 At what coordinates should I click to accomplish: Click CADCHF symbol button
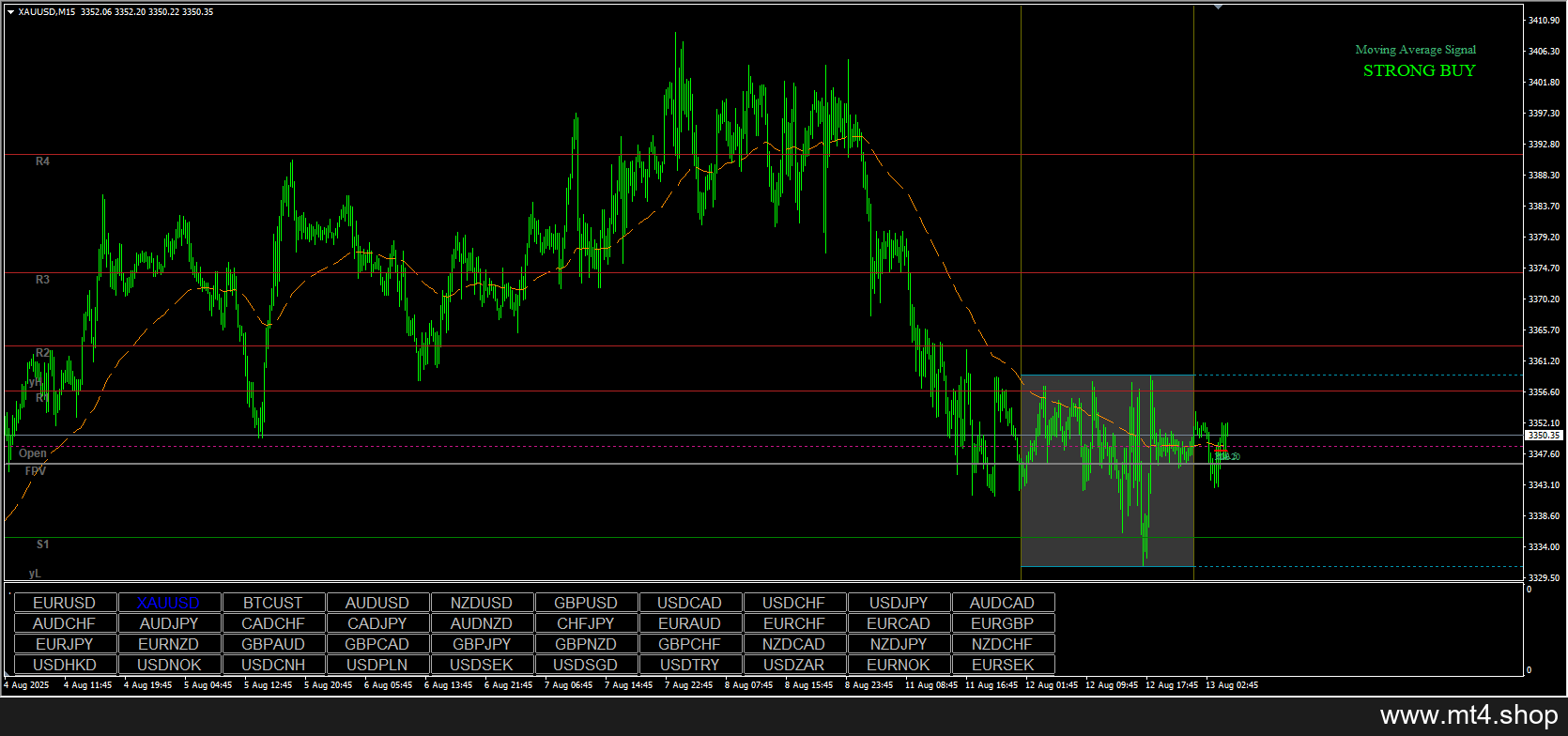273,623
